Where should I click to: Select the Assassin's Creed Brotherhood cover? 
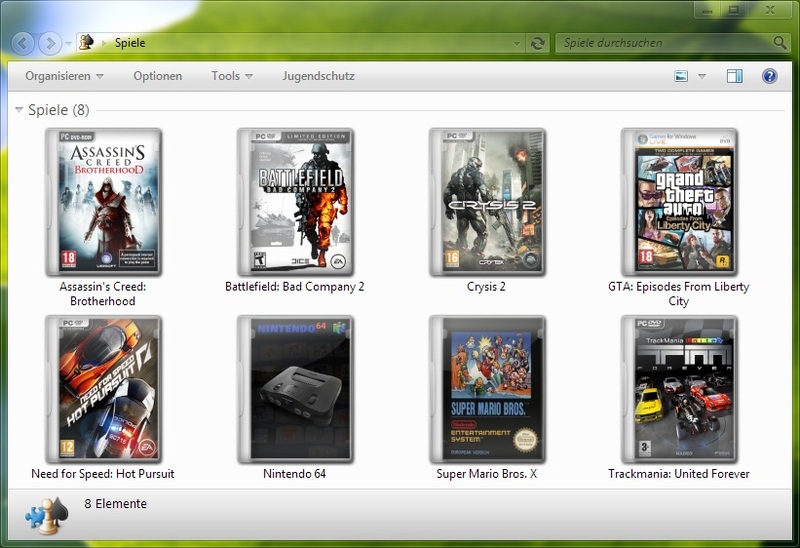coord(104,202)
